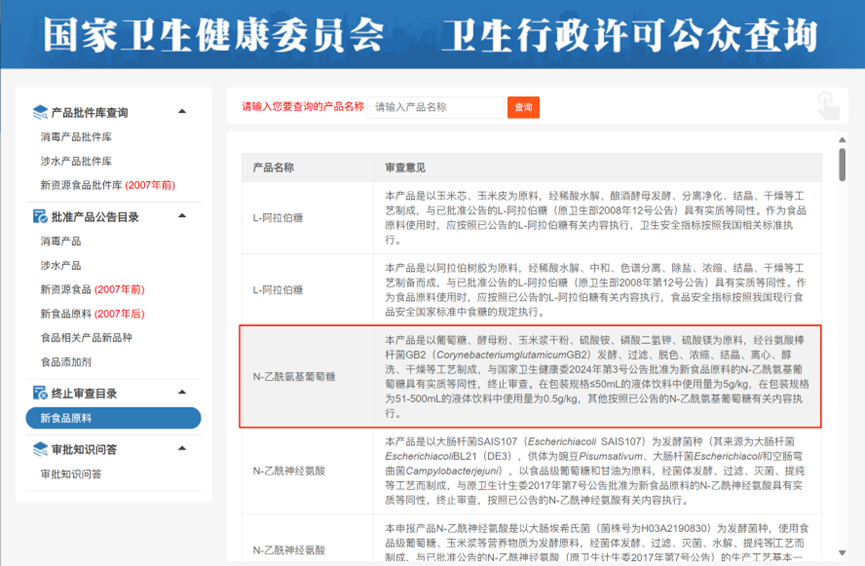Click the red 请输入您要查询的产品名称 label

click(303, 106)
